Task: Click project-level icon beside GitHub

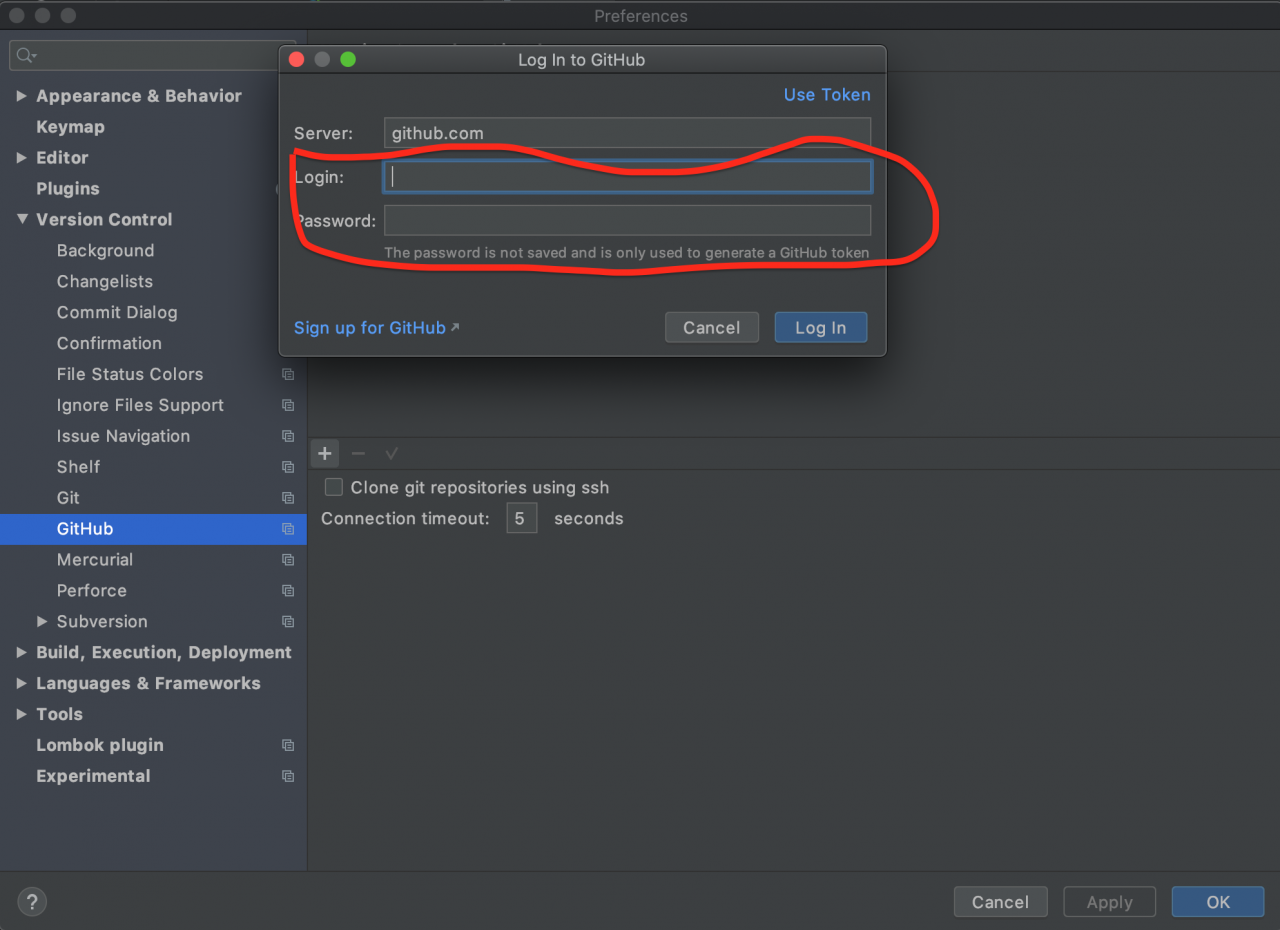Action: coord(288,529)
